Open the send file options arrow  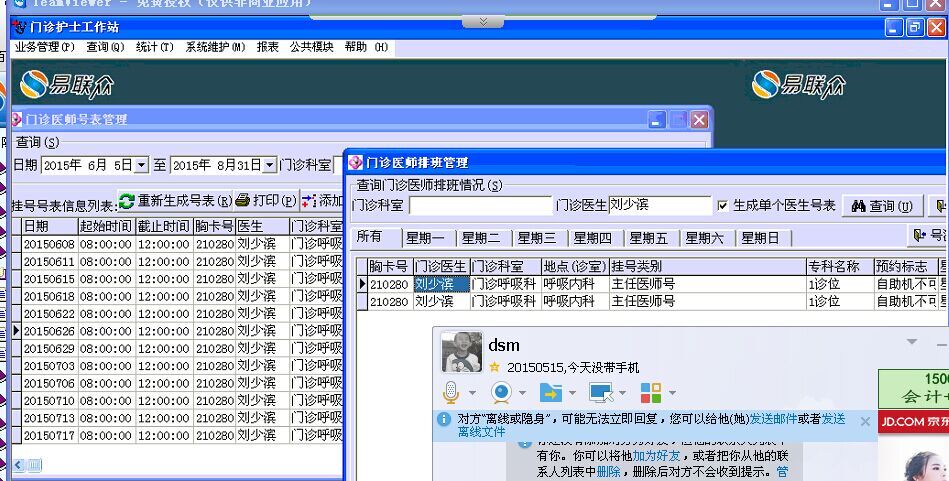[573, 393]
